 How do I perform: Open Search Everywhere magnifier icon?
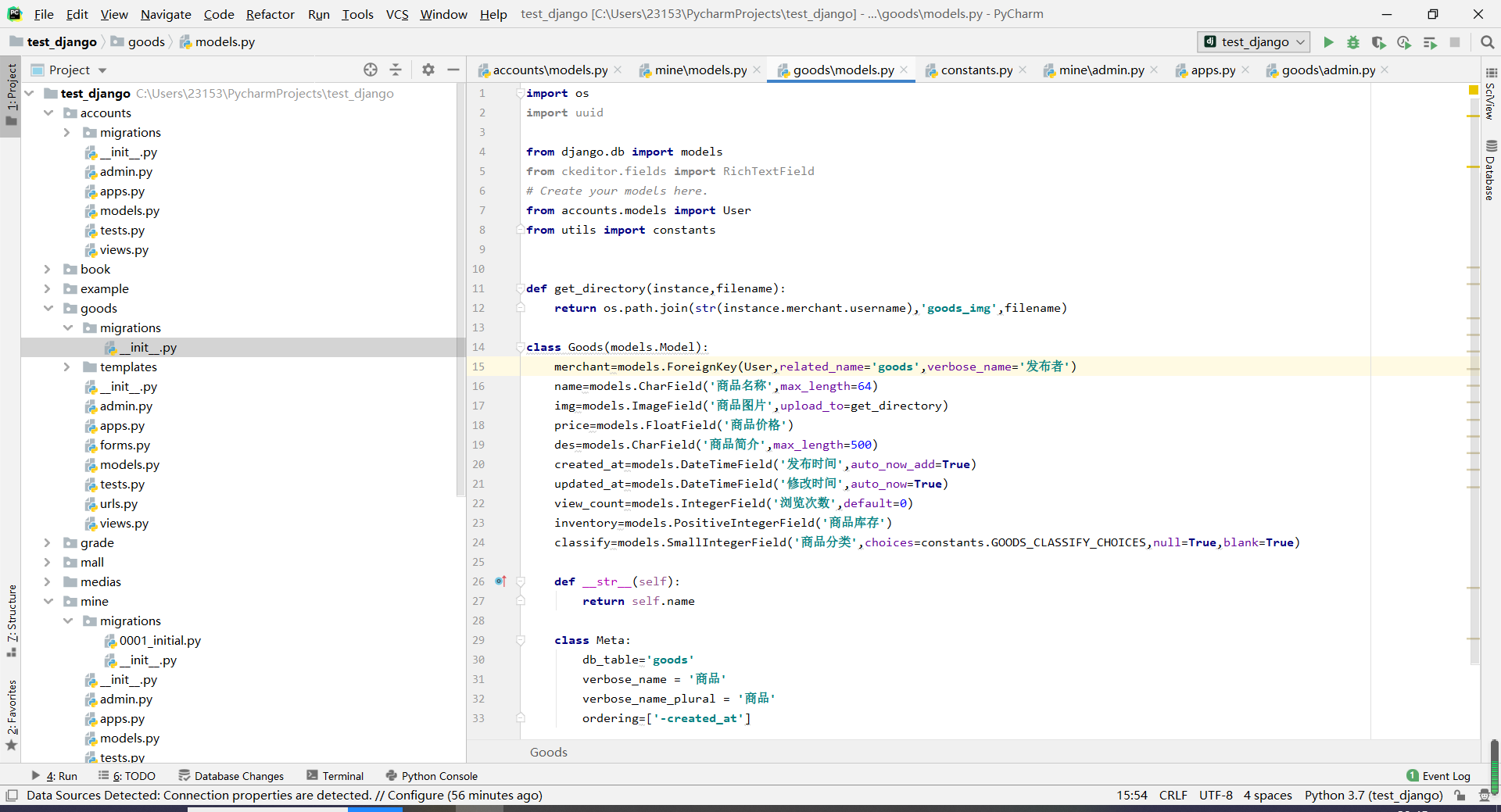(x=1487, y=42)
